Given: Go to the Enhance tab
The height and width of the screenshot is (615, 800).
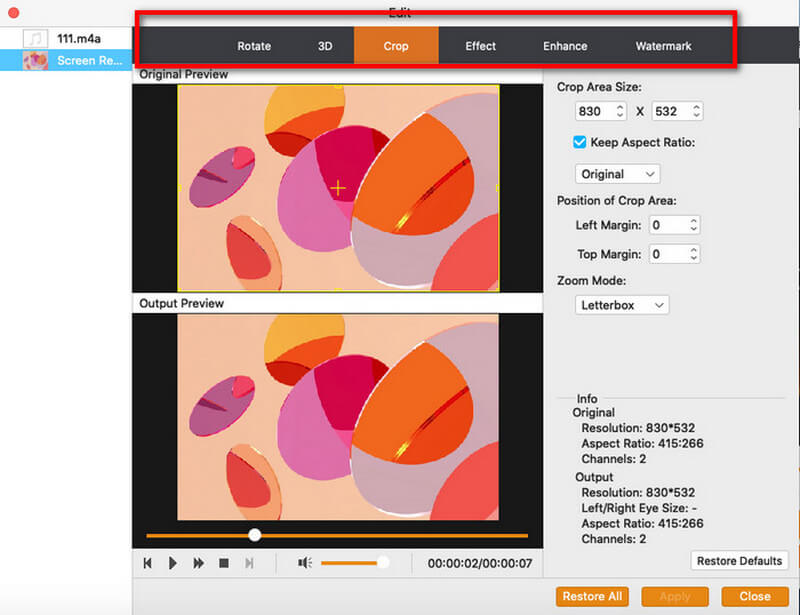Looking at the screenshot, I should [565, 46].
